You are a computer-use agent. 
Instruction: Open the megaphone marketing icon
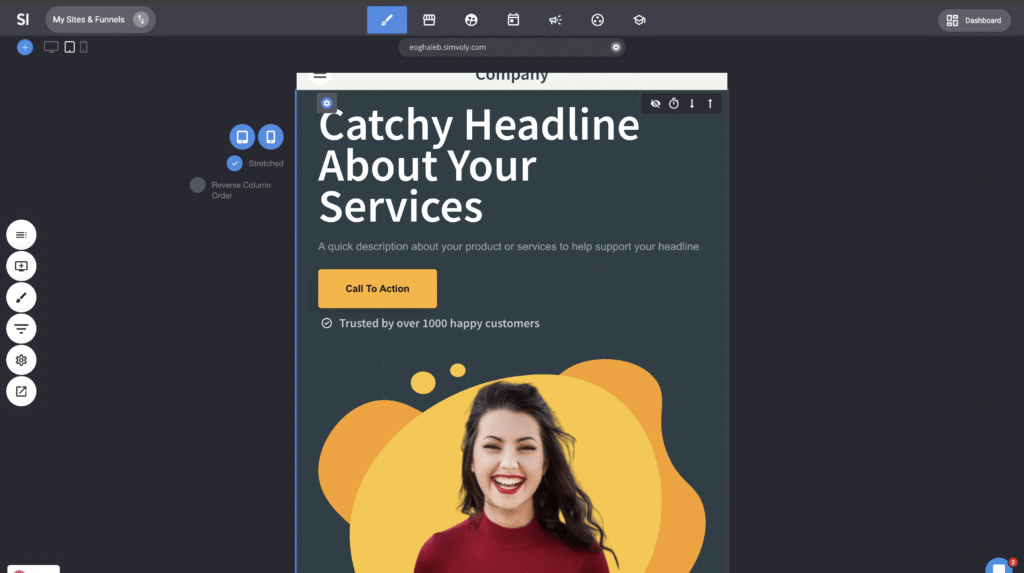pyautogui.click(x=555, y=20)
